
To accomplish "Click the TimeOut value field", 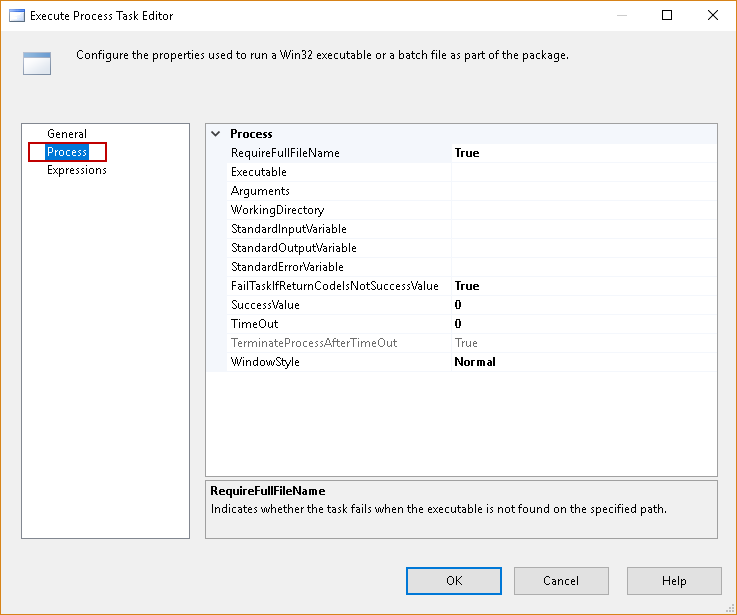I will [x=583, y=324].
